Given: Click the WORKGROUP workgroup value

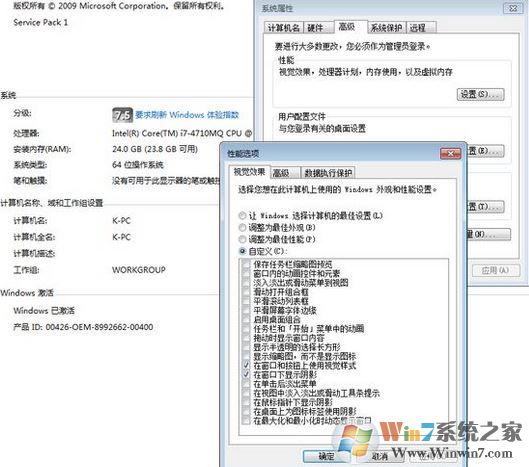Looking at the screenshot, I should 139,270.
